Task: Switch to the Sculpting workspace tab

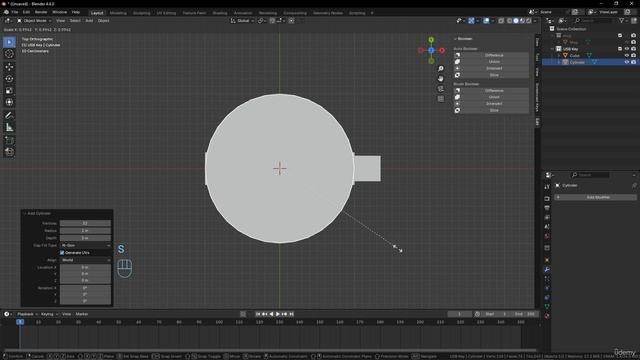Action: [142, 13]
